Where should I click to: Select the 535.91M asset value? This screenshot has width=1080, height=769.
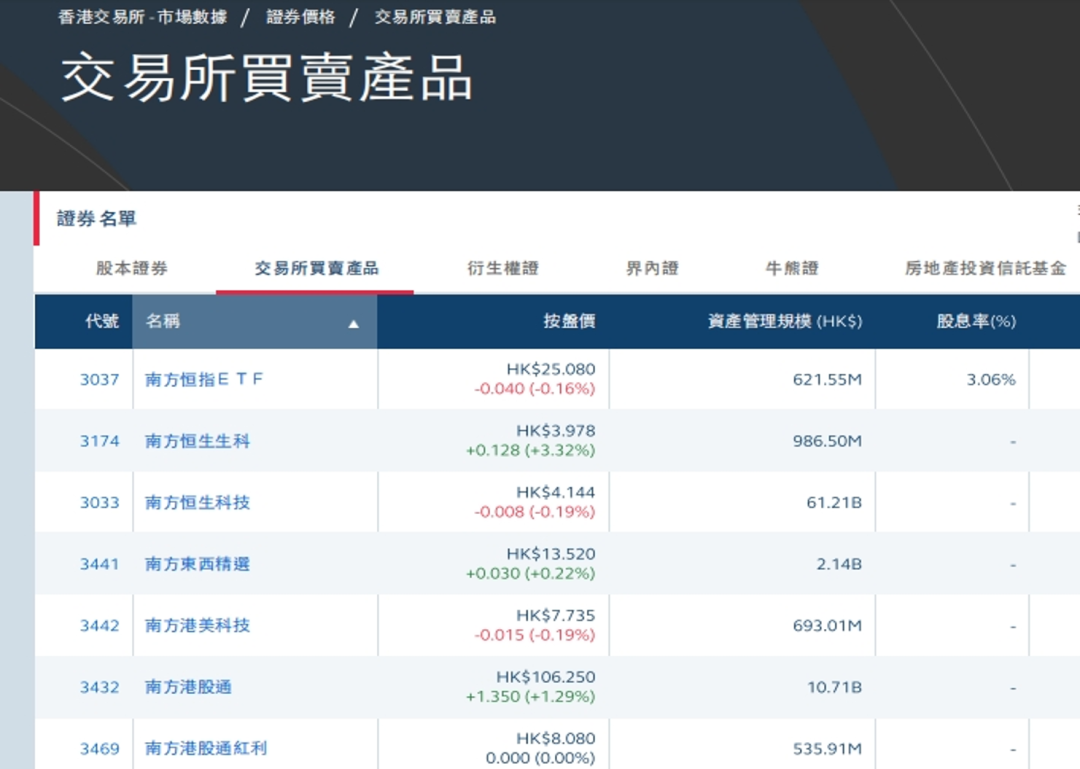click(x=827, y=748)
